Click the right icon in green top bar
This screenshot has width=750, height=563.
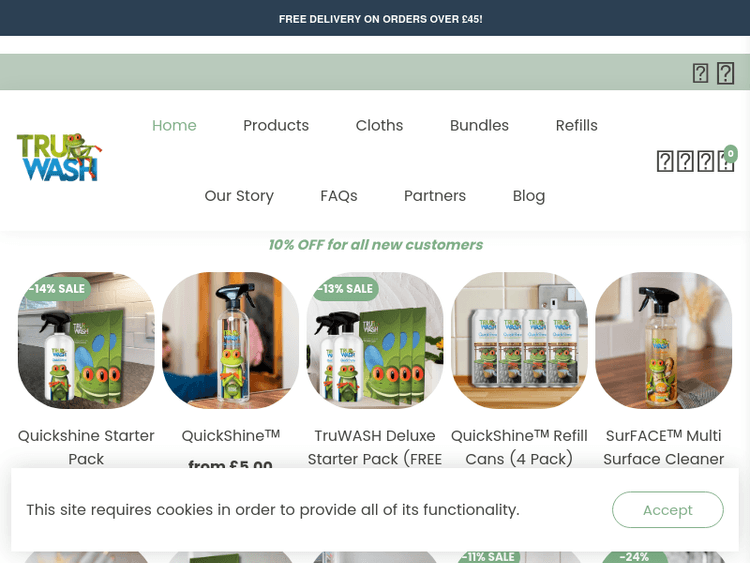tap(725, 73)
